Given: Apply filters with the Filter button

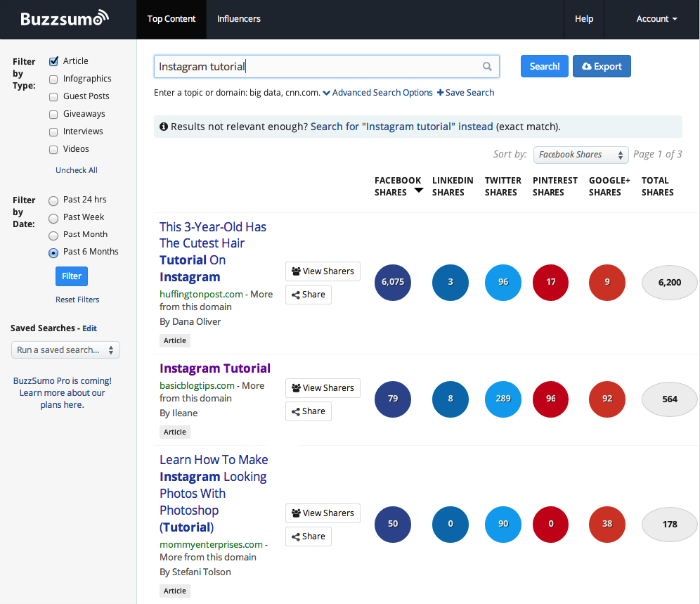Looking at the screenshot, I should (x=71, y=276).
